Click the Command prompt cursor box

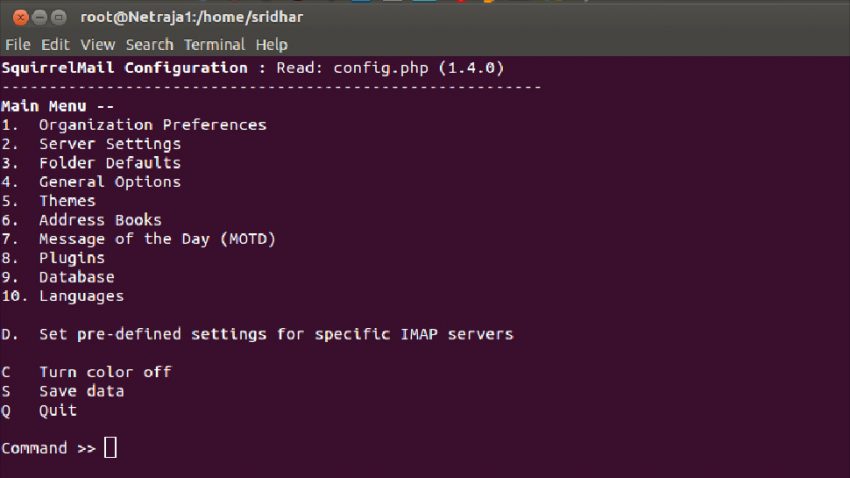tap(110, 448)
